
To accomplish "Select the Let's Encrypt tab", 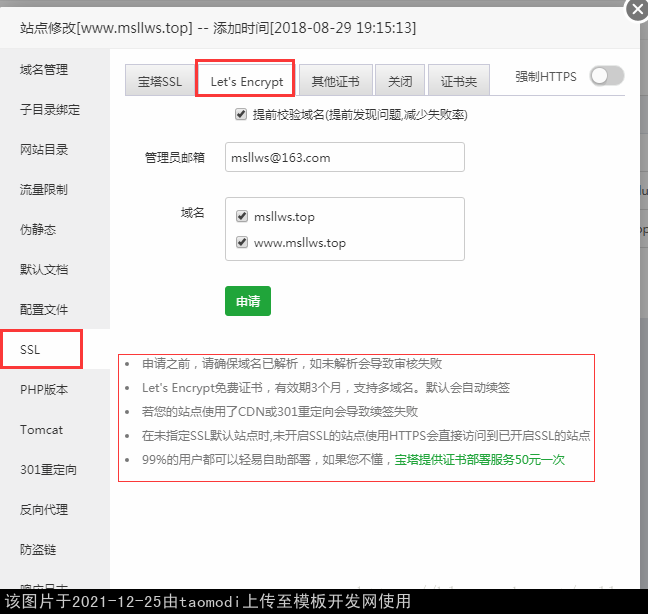I will [246, 82].
